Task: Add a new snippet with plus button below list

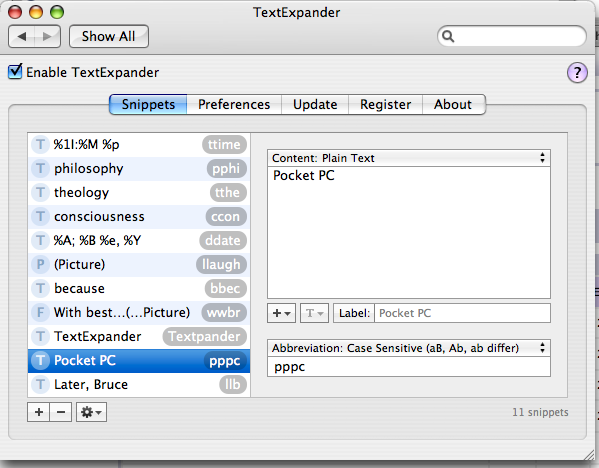Action: 39,412
